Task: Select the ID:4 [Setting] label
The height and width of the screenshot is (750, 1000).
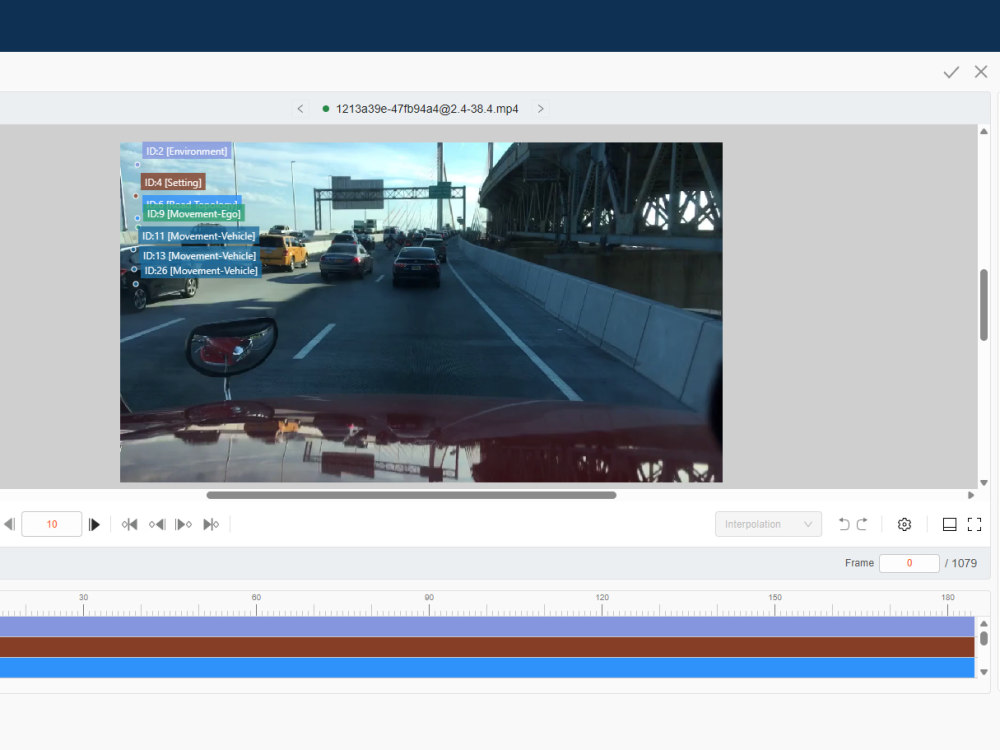Action: [173, 182]
